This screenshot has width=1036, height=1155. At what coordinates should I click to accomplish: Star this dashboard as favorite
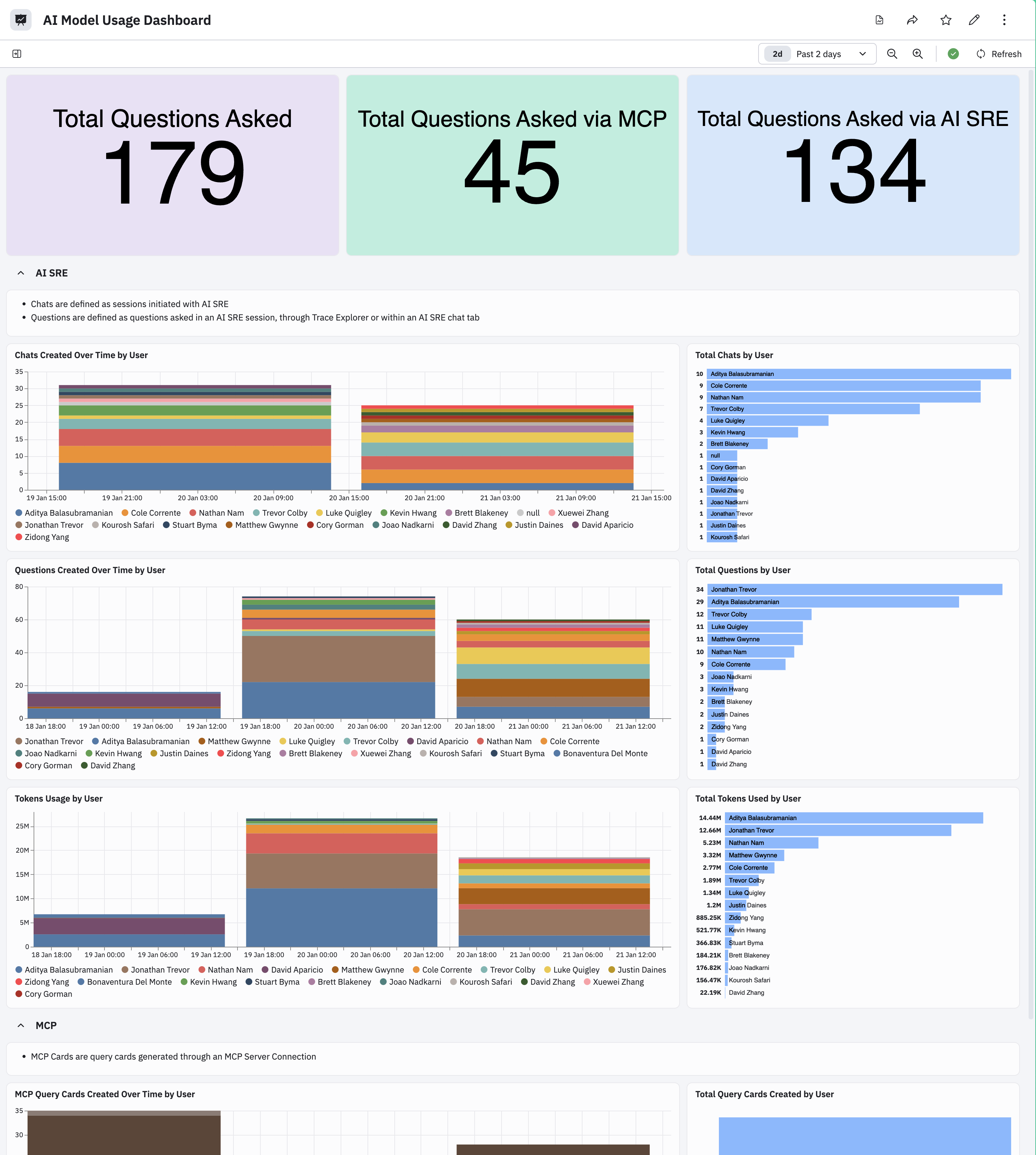click(946, 20)
